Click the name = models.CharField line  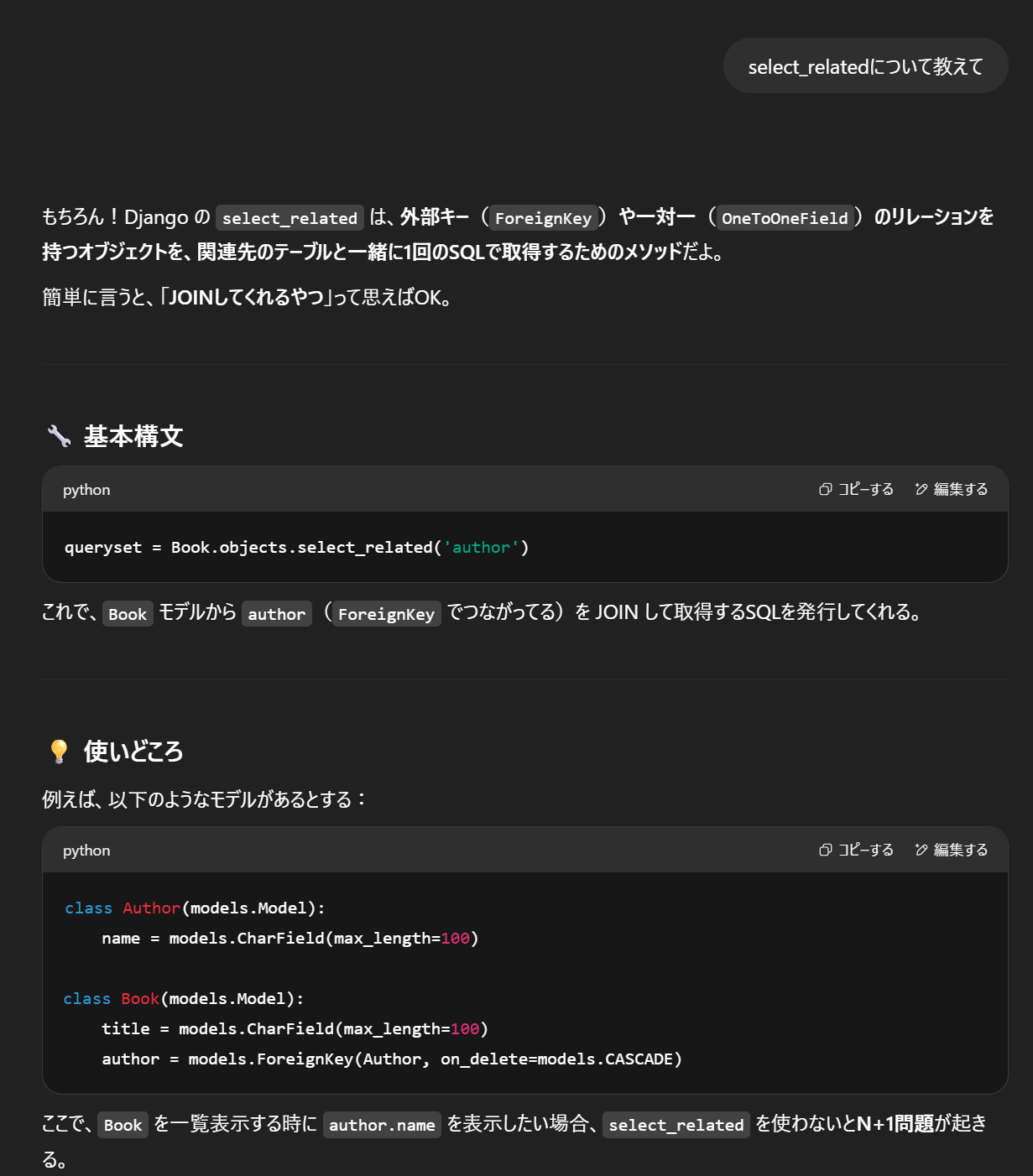coord(290,939)
